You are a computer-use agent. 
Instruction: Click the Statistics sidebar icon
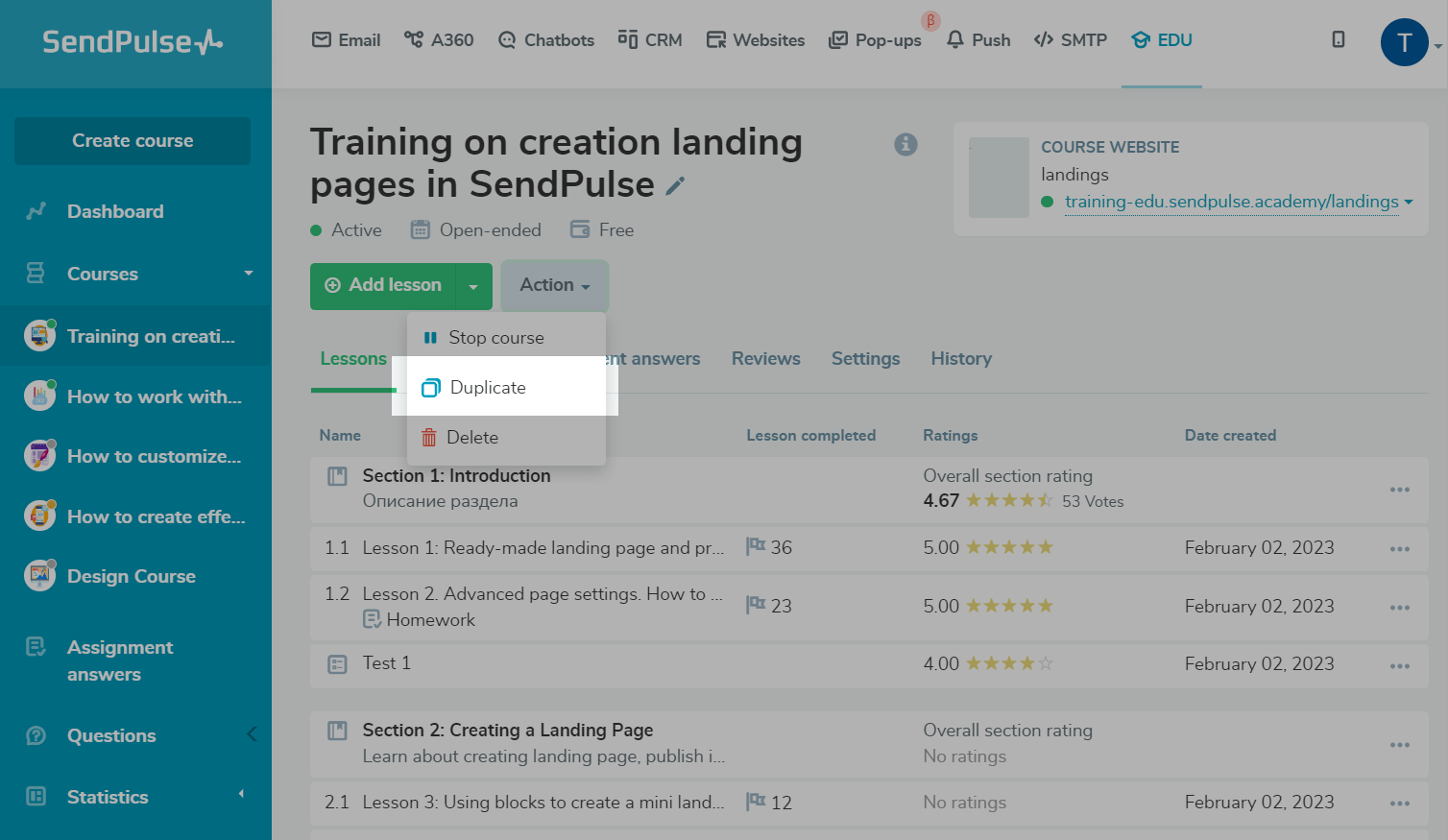[36, 797]
